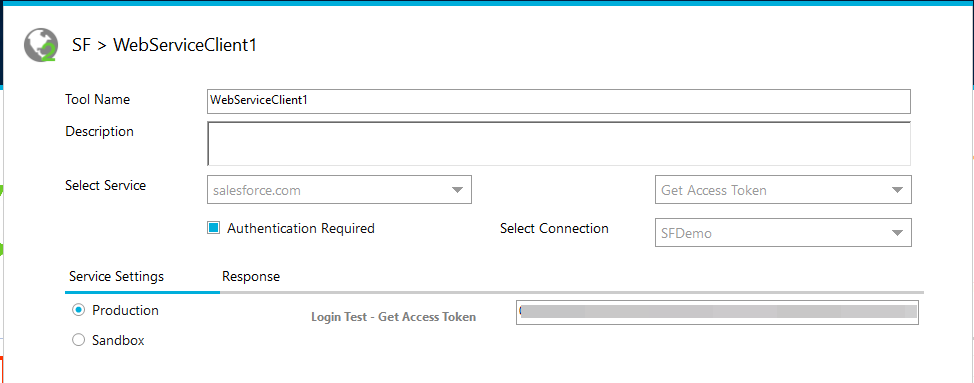Click the globe web service icon
The height and width of the screenshot is (383, 974).
[40, 45]
